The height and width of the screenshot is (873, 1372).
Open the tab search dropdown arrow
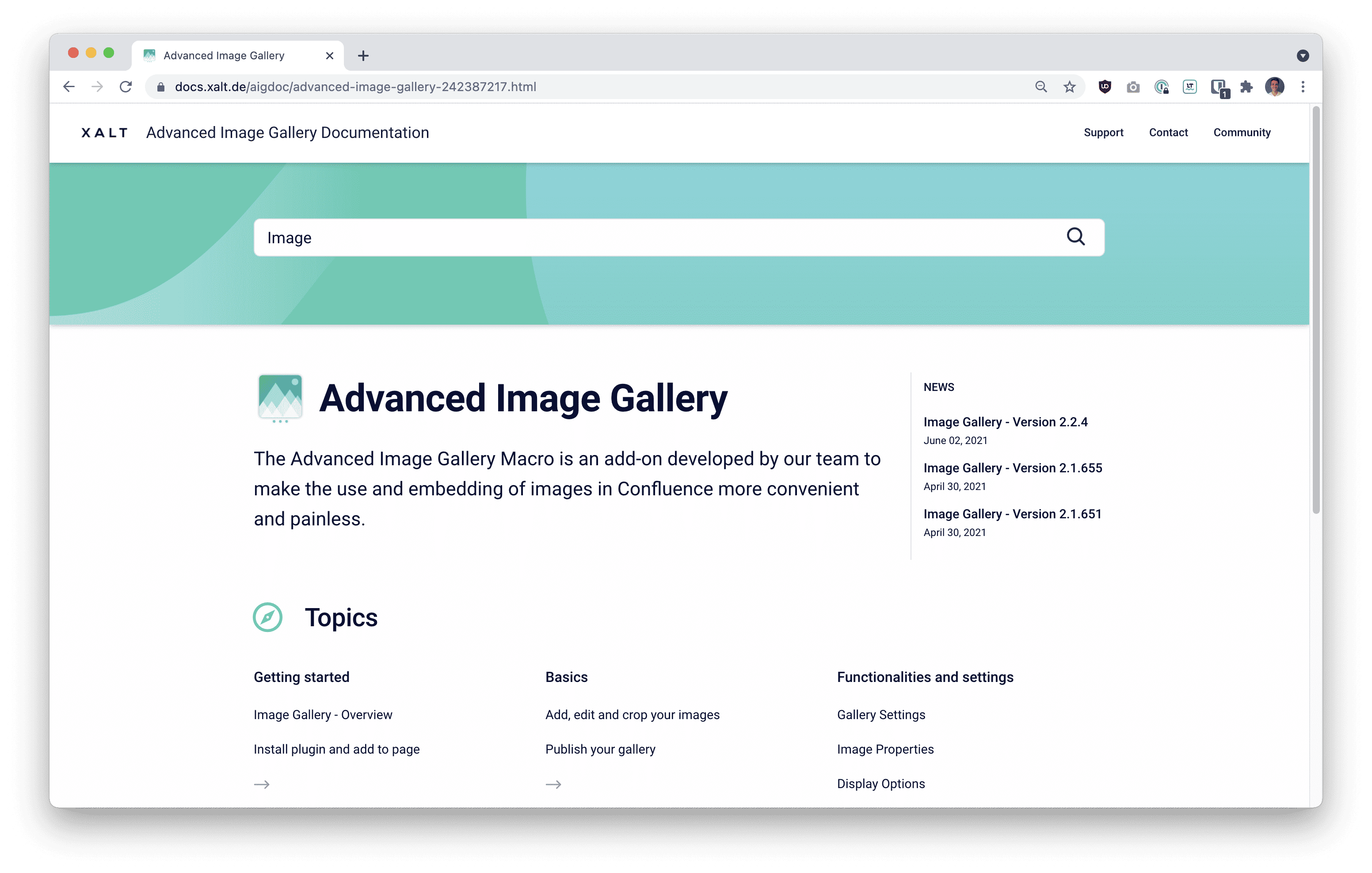1303,55
